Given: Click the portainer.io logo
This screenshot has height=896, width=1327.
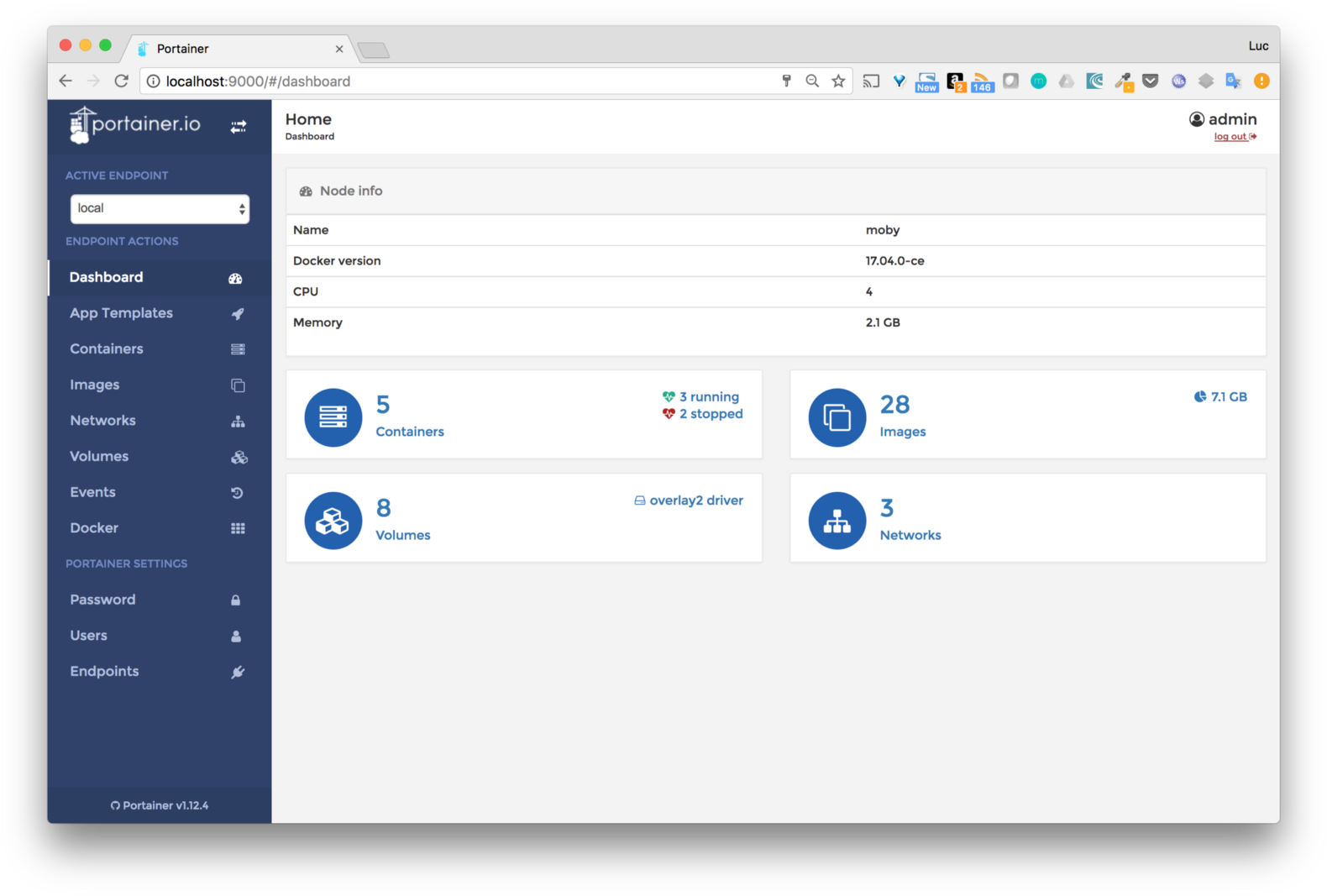Looking at the screenshot, I should [135, 125].
